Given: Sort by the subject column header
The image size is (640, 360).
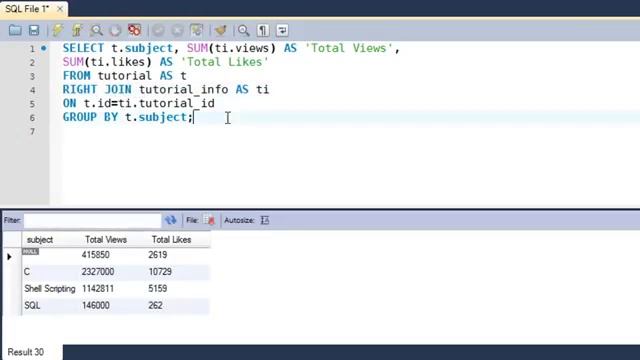Looking at the screenshot, I should coord(40,240).
